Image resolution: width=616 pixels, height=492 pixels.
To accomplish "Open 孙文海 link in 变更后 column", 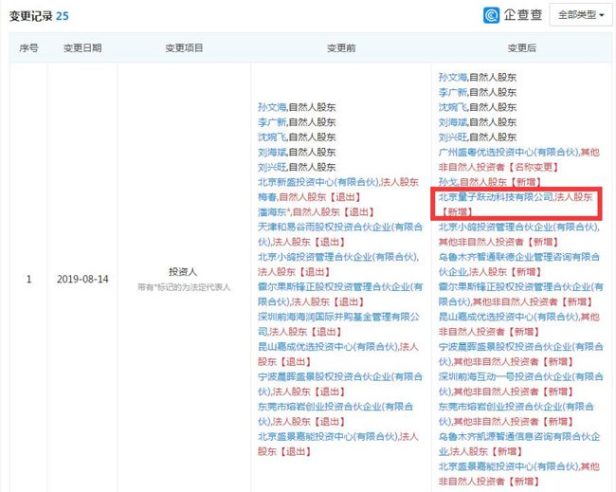I will [x=453, y=77].
